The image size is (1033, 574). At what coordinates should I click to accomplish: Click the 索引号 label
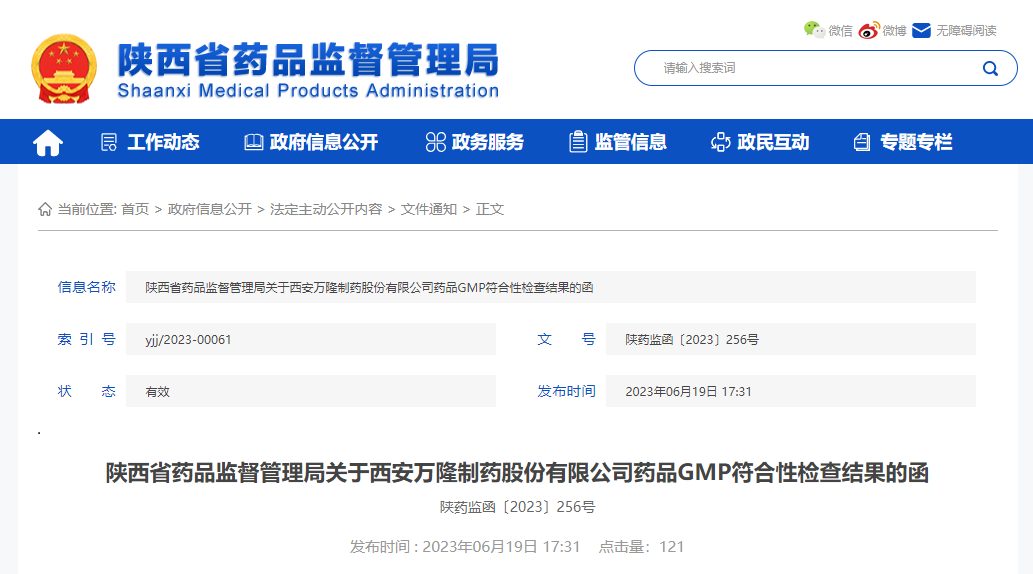point(86,339)
